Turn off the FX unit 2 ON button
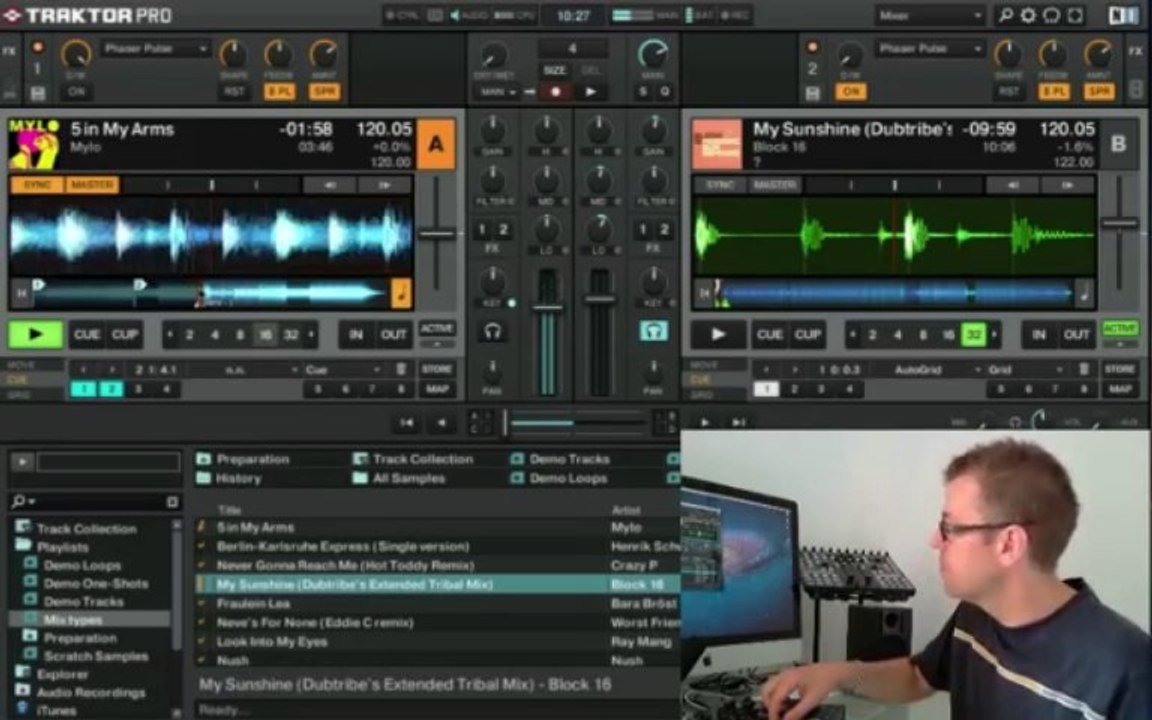The height and width of the screenshot is (720, 1152). [x=851, y=92]
